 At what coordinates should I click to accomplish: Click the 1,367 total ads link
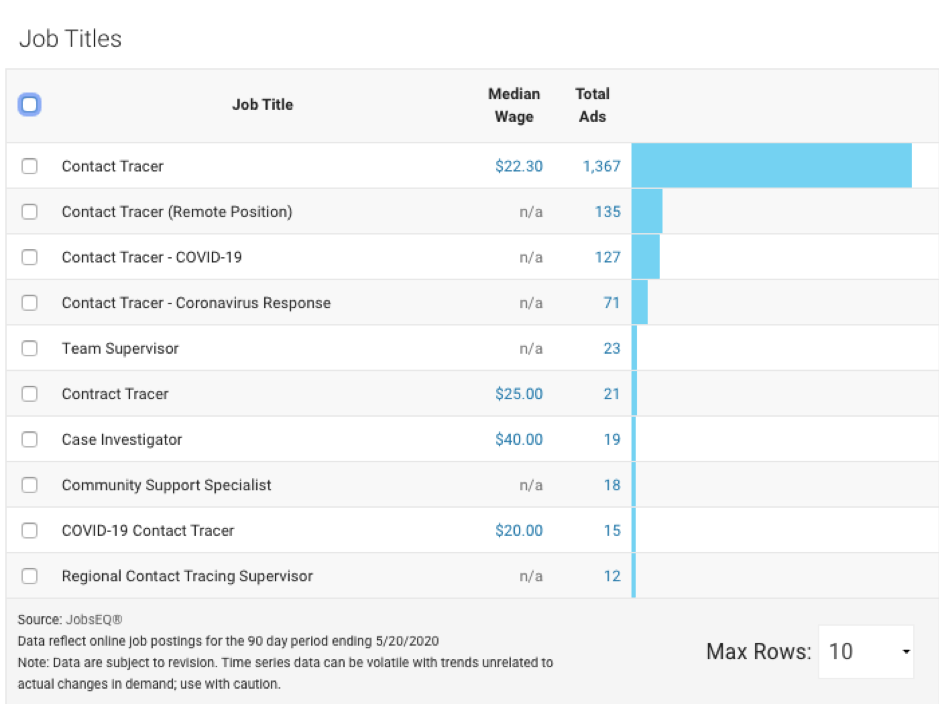(x=602, y=166)
